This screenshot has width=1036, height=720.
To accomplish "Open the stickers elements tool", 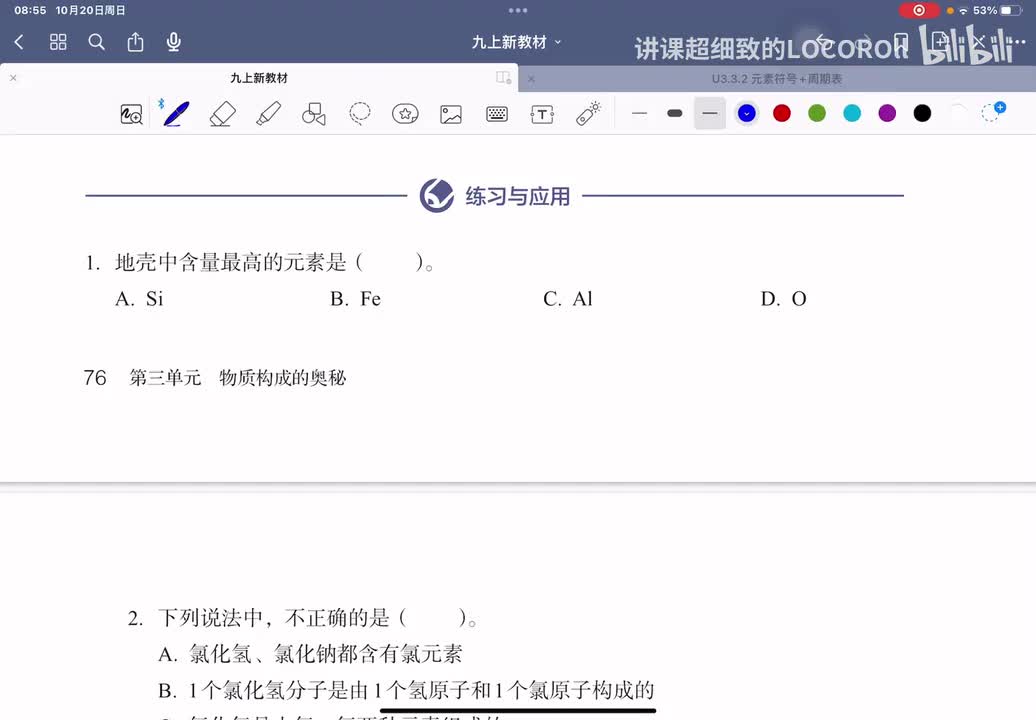I will click(x=405, y=114).
